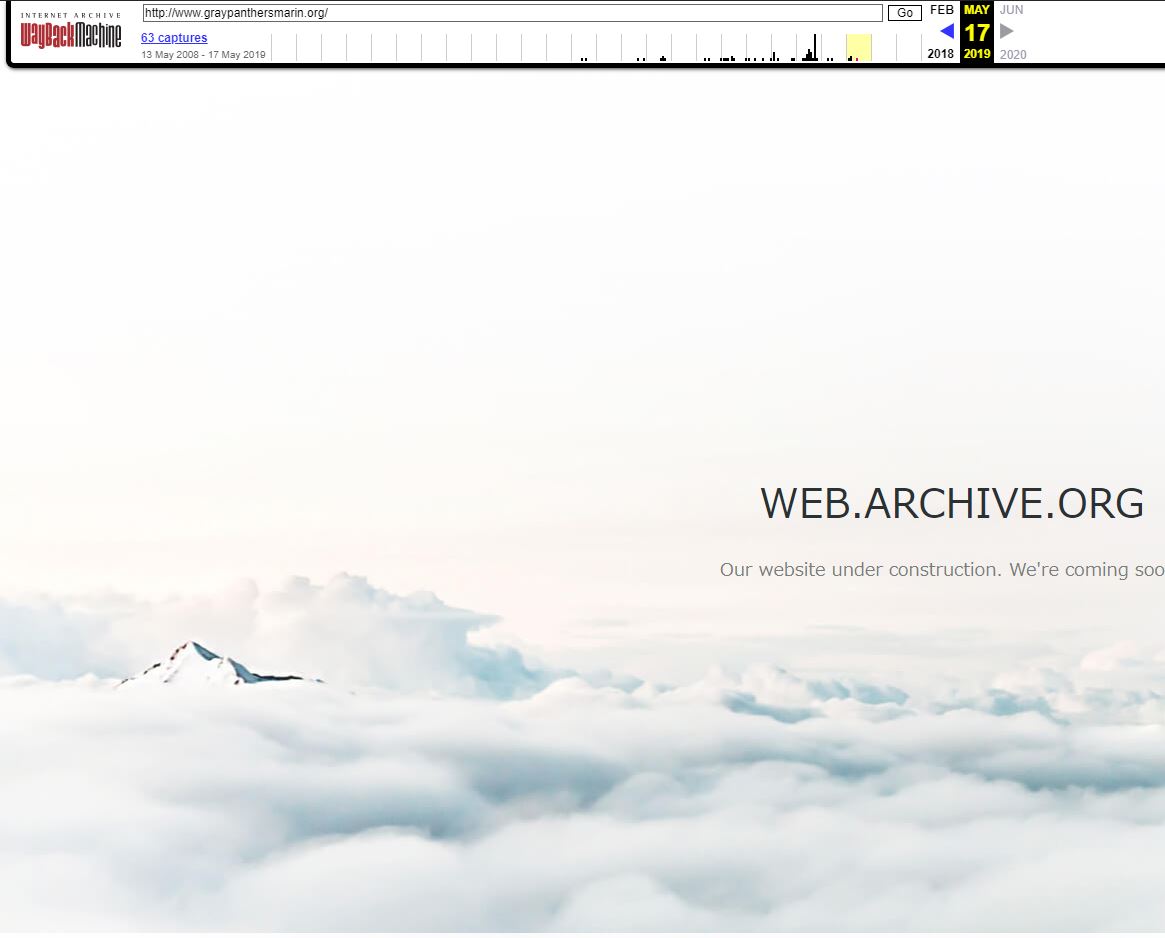Image resolution: width=1165 pixels, height=938 pixels.
Task: Click the gray next capture arrow
Action: 1007,31
